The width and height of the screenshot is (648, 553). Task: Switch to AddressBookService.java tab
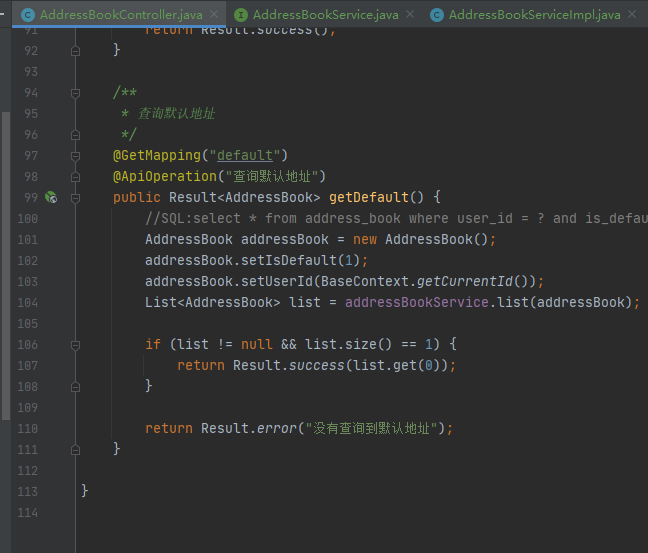(x=326, y=15)
